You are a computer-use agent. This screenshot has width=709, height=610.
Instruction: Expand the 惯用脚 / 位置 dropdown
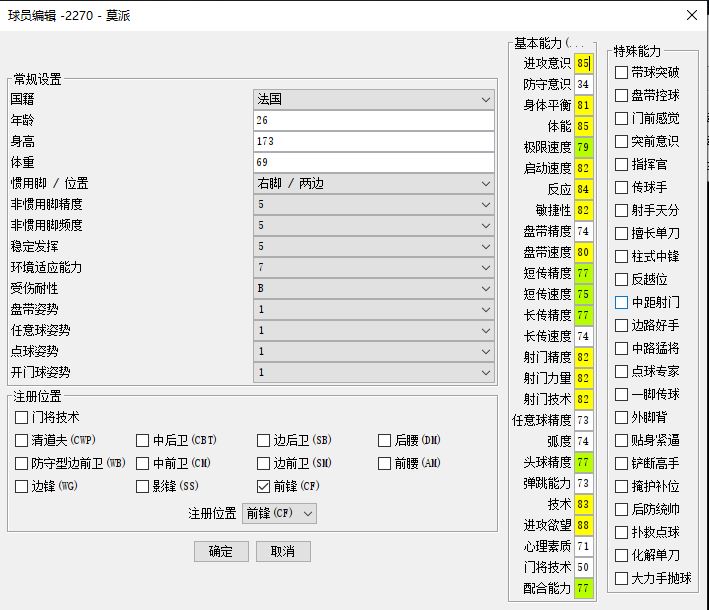373,184
